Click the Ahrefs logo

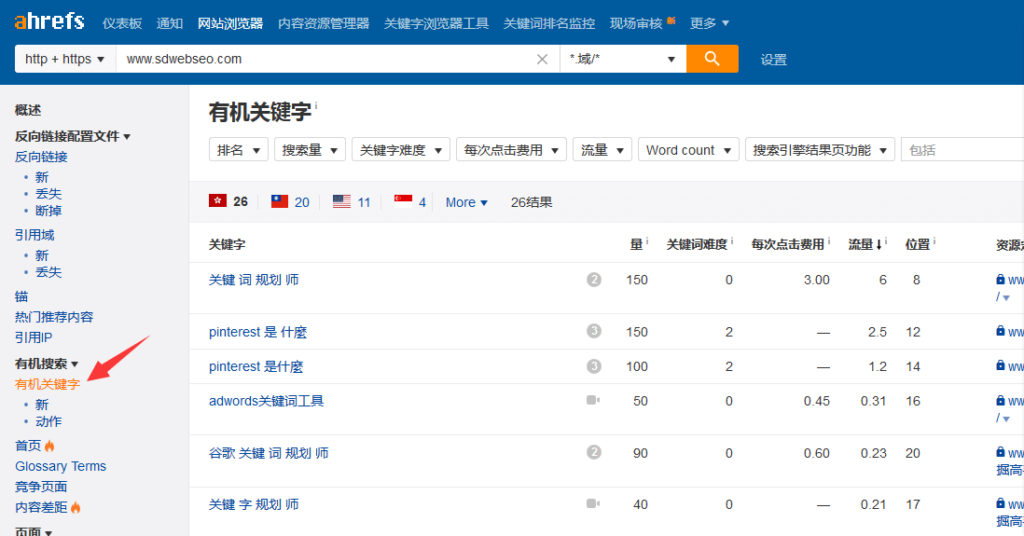49,22
